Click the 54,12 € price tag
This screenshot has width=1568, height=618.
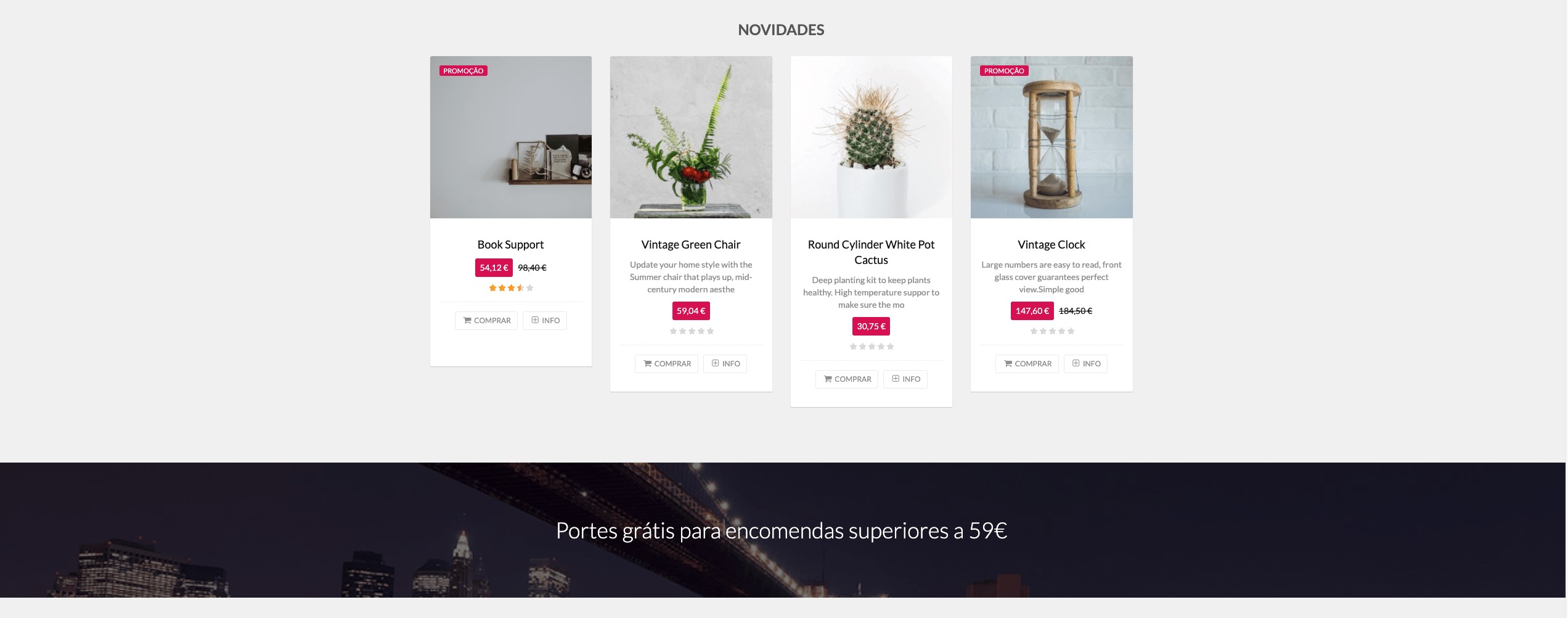point(494,268)
